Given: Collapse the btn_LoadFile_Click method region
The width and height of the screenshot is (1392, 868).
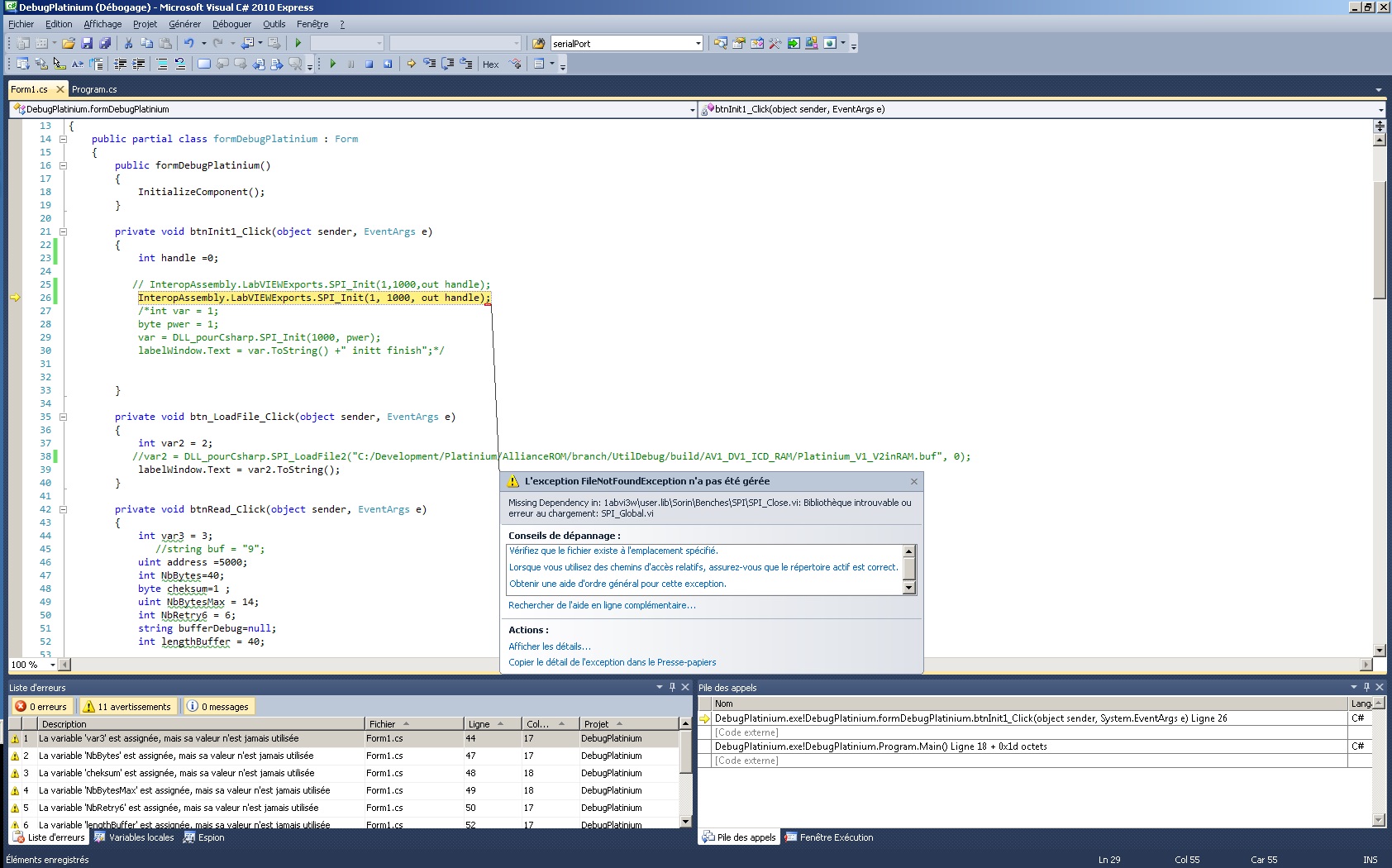Looking at the screenshot, I should tap(63, 417).
